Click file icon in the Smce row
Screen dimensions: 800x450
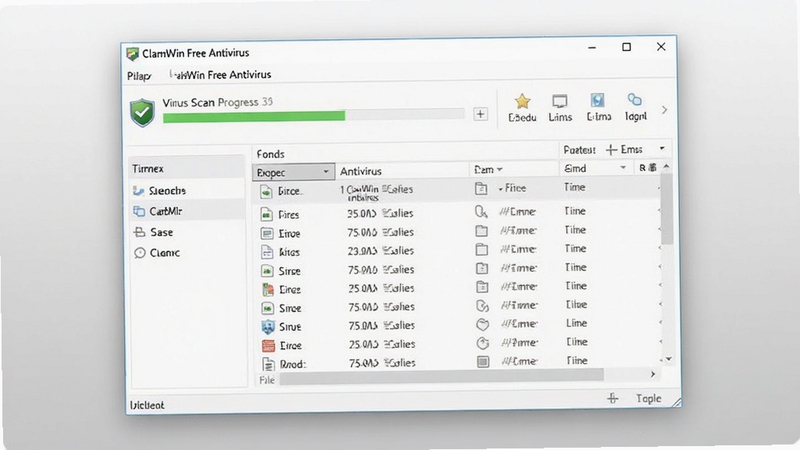267,308
